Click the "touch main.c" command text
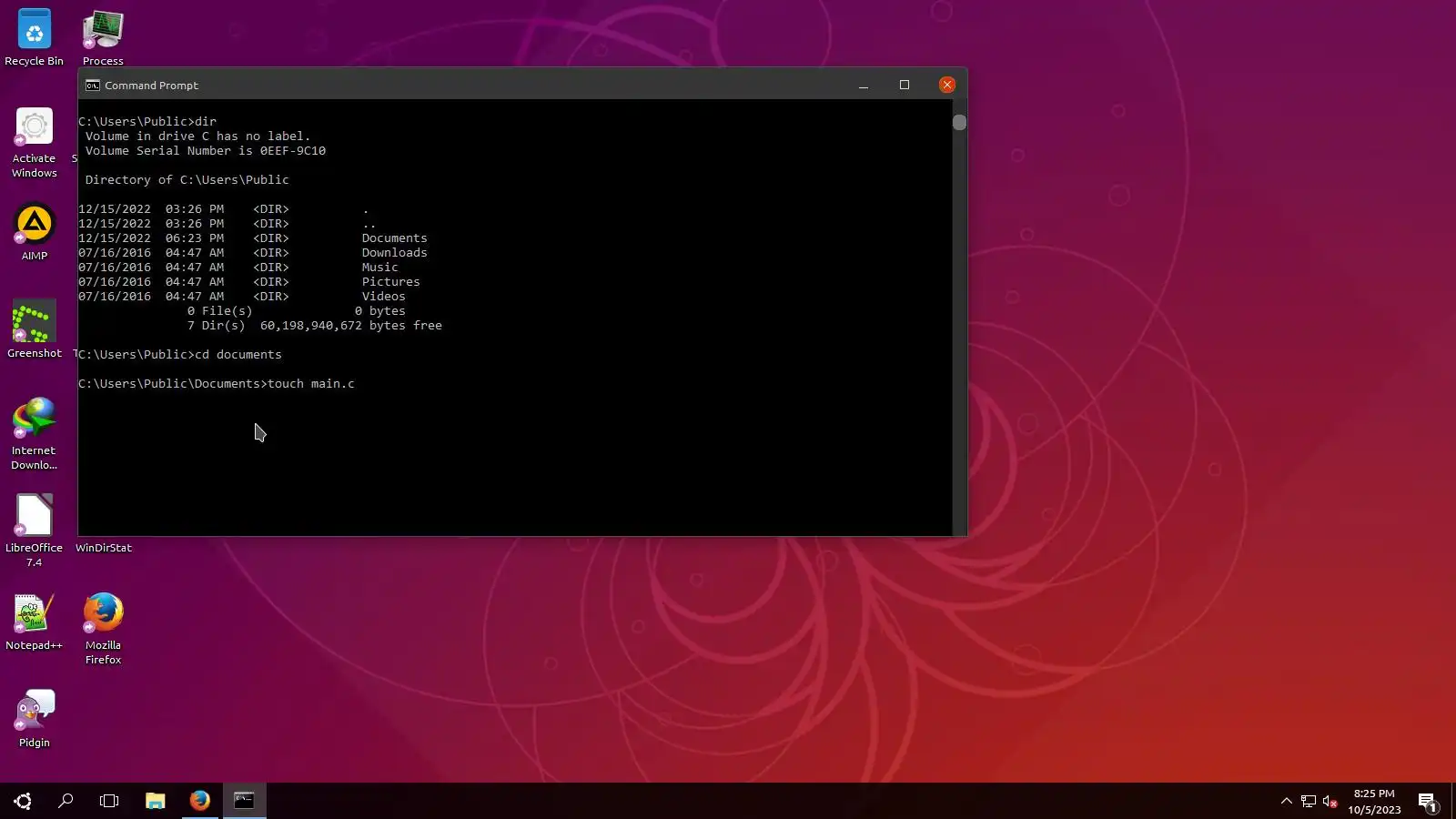1456x819 pixels. point(311,384)
